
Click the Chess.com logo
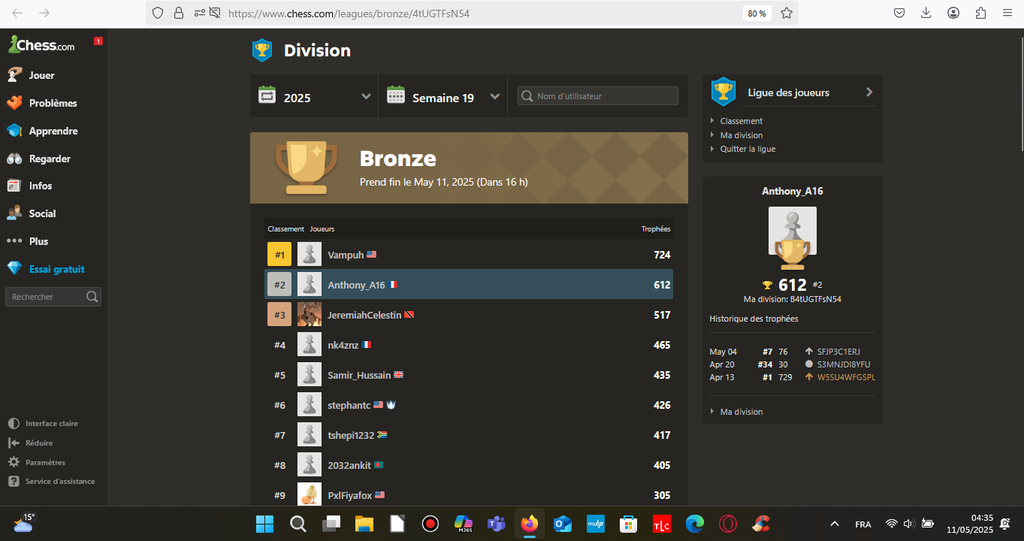coord(41,45)
